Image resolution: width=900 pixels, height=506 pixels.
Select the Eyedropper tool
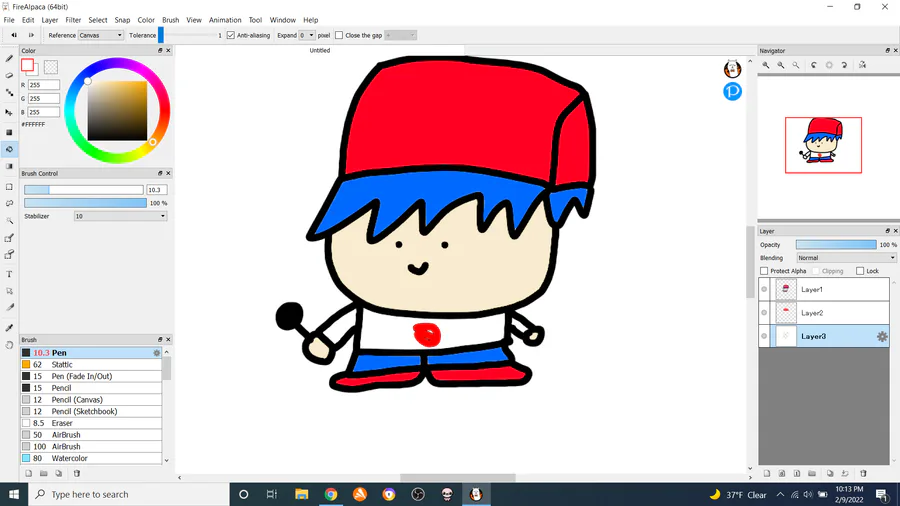click(x=9, y=328)
